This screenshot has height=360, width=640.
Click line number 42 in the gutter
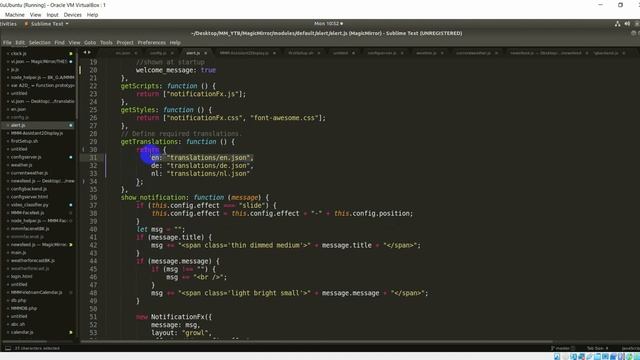93,245
